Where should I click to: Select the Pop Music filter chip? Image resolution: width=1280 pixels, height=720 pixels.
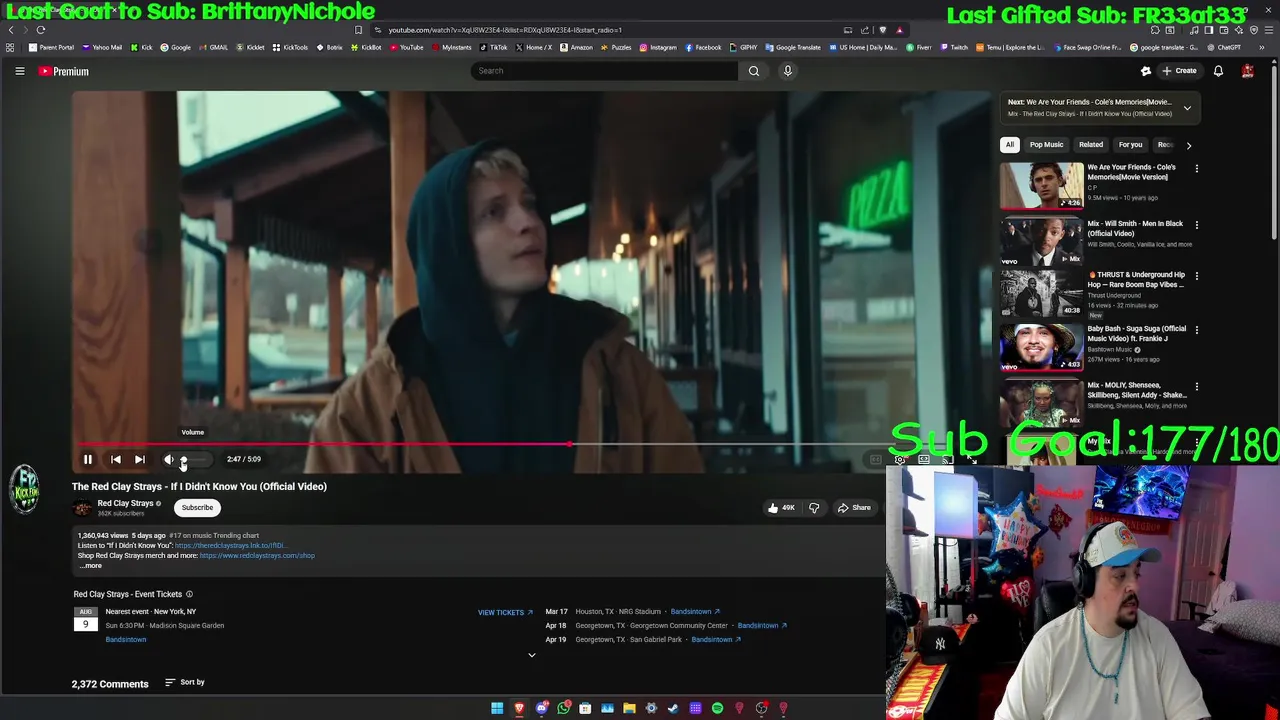(1046, 145)
